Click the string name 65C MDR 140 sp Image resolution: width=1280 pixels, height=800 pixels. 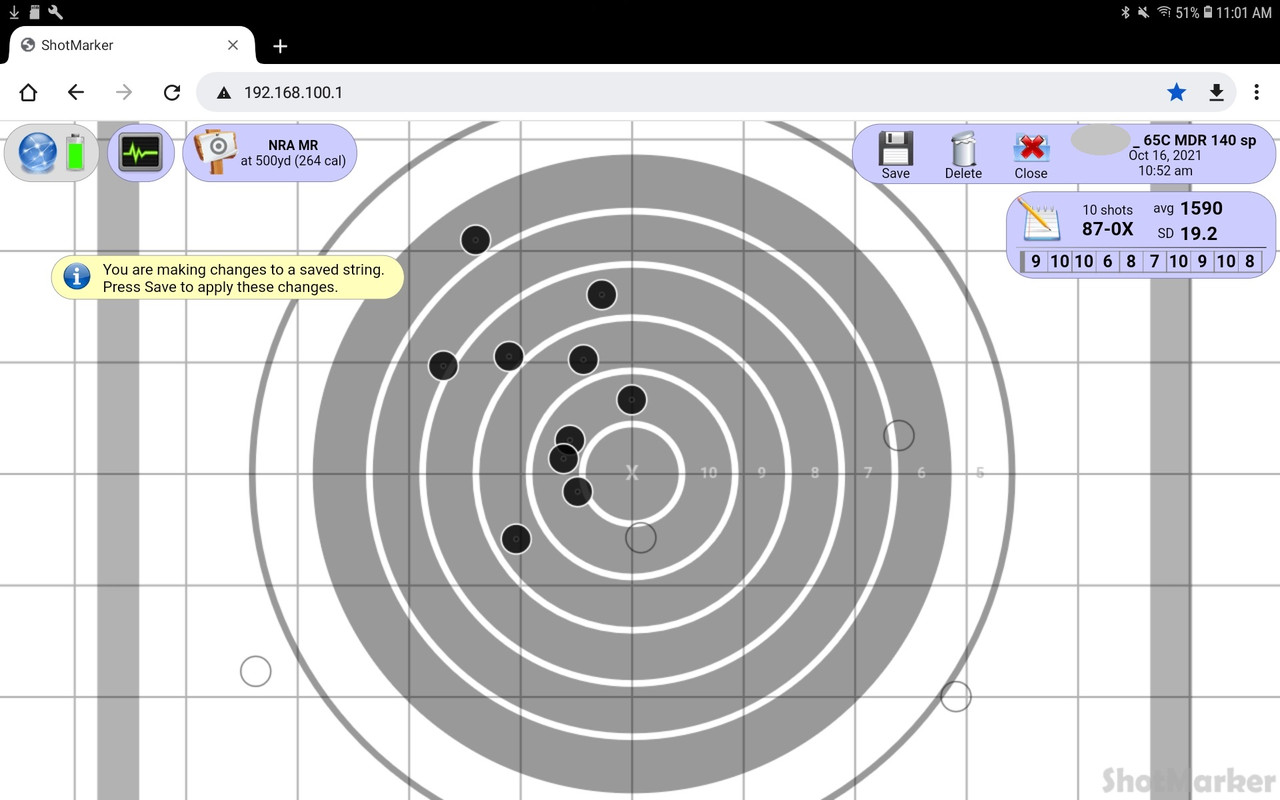(x=1199, y=140)
